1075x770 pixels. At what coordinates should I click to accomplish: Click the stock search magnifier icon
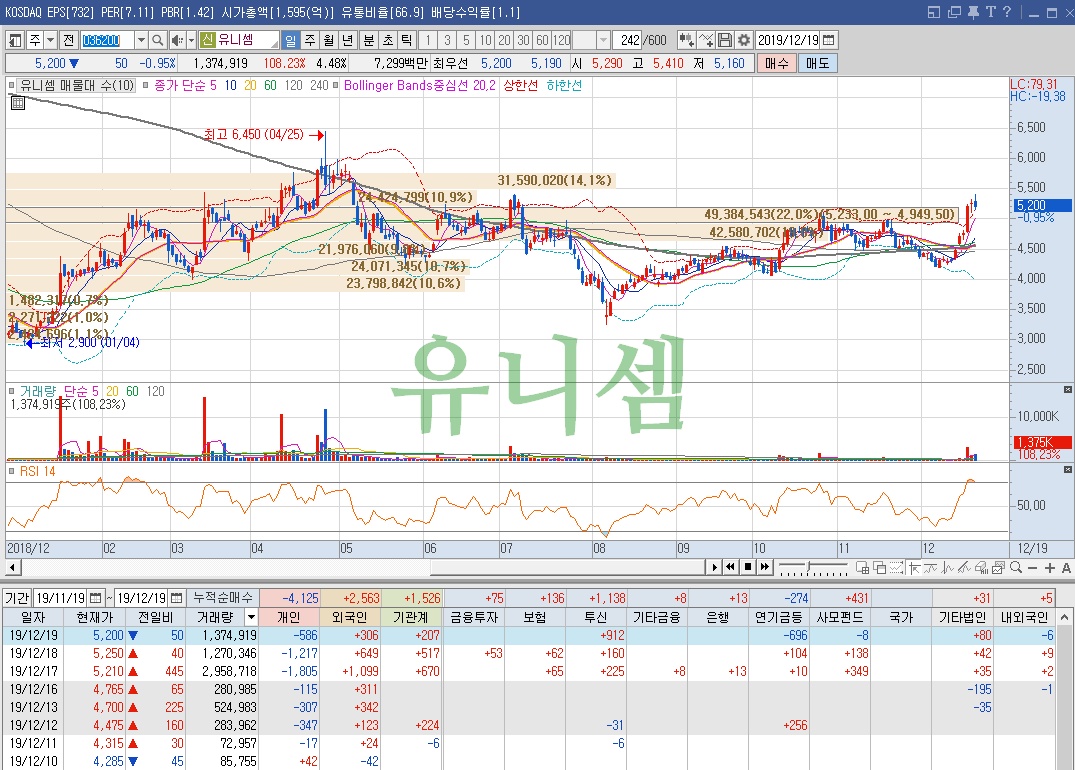(x=158, y=40)
